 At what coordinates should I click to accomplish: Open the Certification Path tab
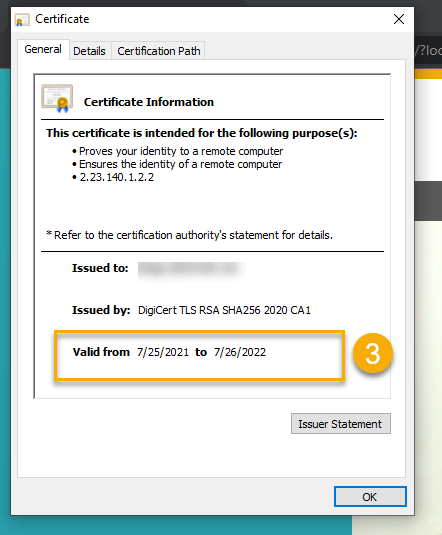pos(159,51)
